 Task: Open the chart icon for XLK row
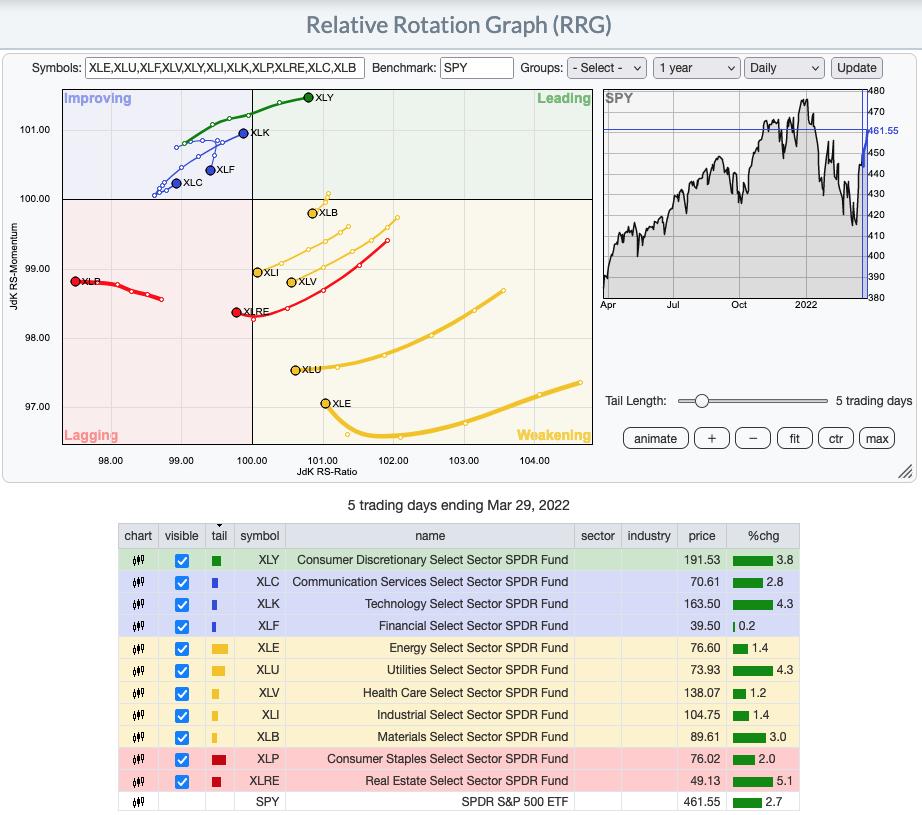[138, 604]
